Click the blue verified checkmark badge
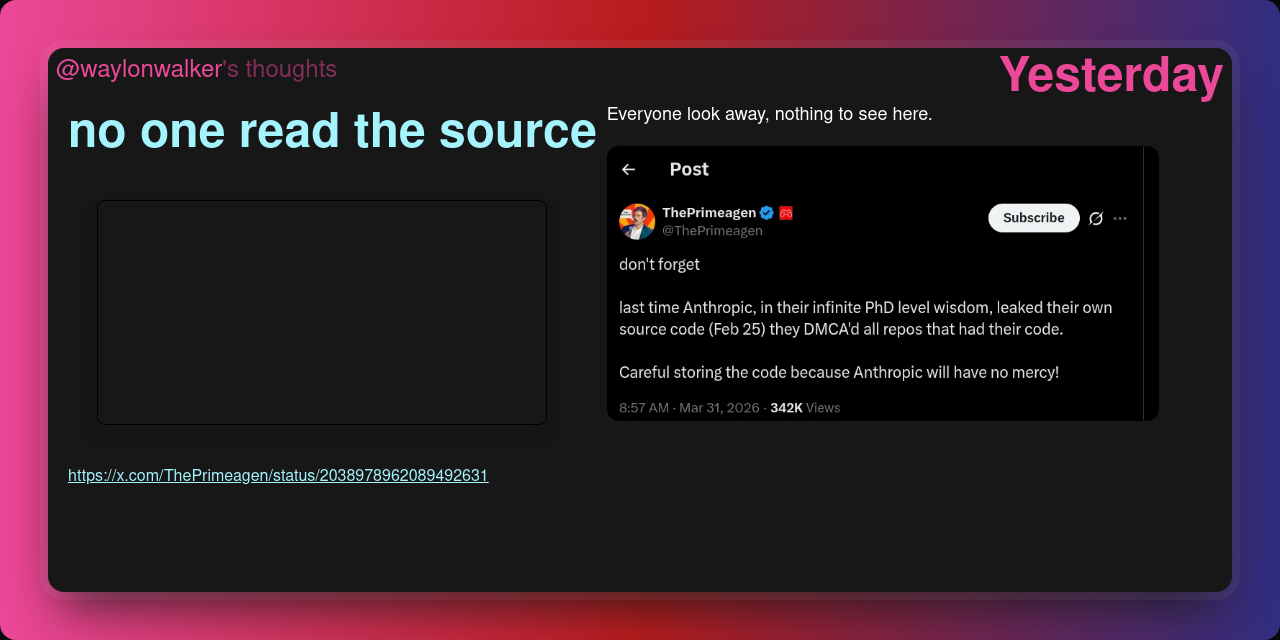The height and width of the screenshot is (640, 1280). [x=767, y=213]
